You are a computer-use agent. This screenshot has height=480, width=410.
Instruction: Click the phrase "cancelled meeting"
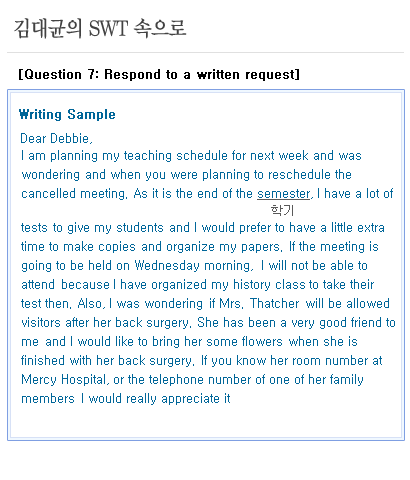tap(74, 194)
